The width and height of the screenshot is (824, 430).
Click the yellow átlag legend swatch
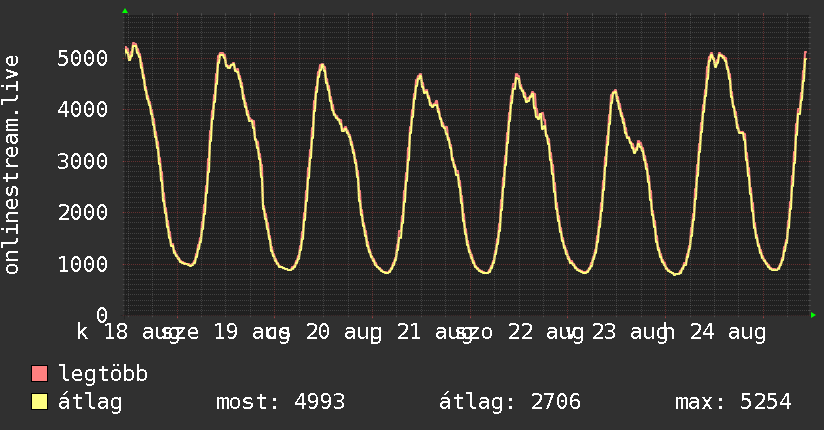pyautogui.click(x=39, y=402)
